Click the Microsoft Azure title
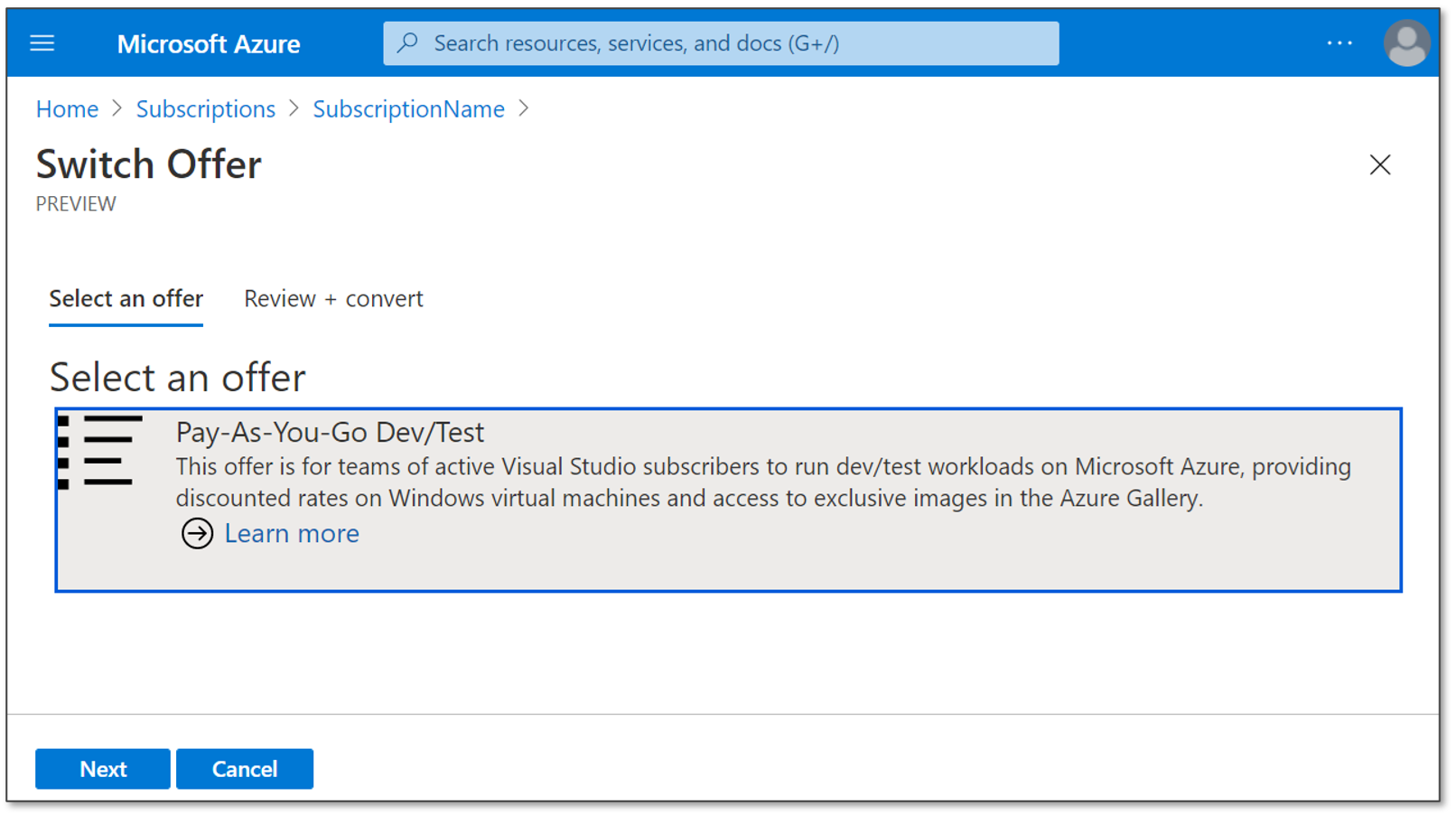1456x824 pixels. tap(209, 43)
